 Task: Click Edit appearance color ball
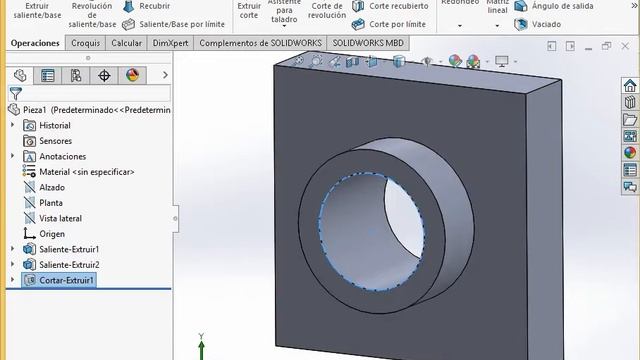(455, 61)
